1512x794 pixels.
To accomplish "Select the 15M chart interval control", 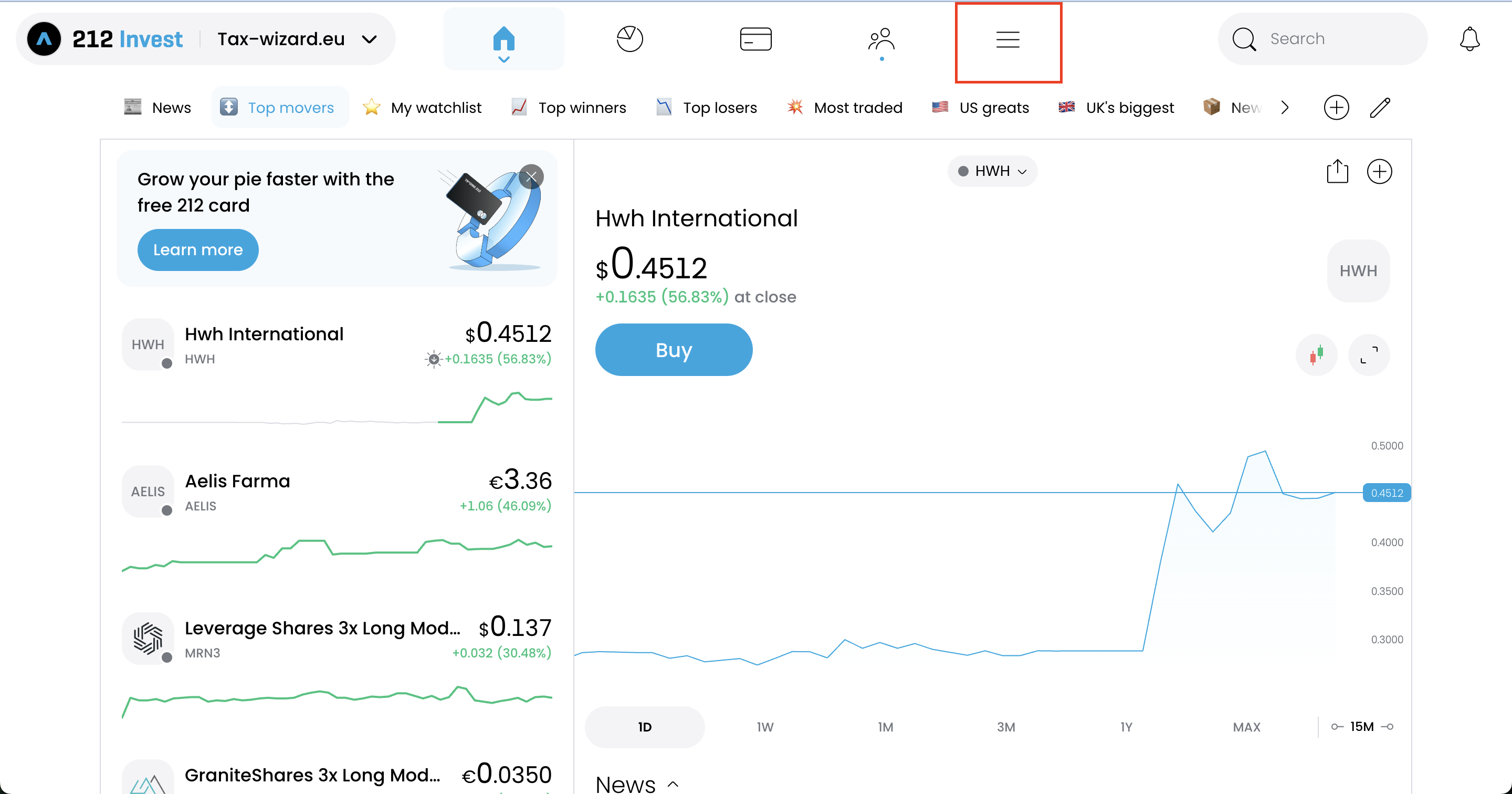I will pos(1362,727).
